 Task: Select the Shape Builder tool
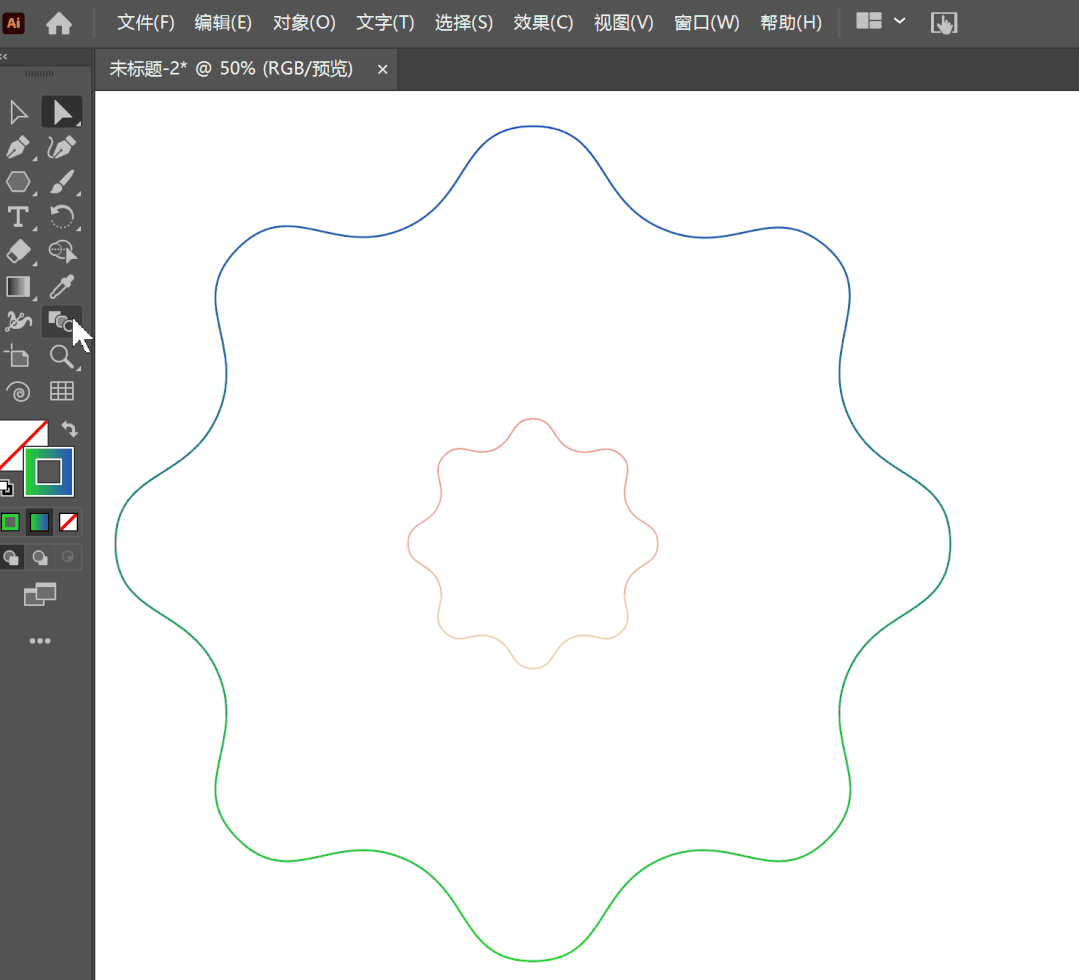tap(62, 252)
